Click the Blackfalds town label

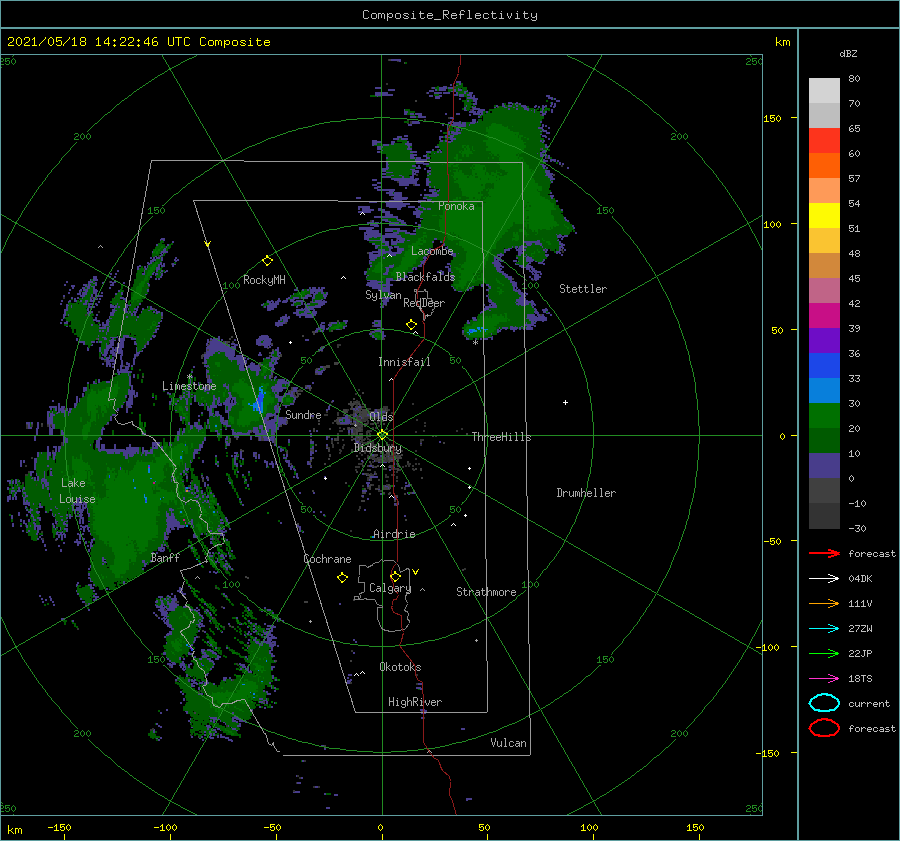click(x=425, y=277)
